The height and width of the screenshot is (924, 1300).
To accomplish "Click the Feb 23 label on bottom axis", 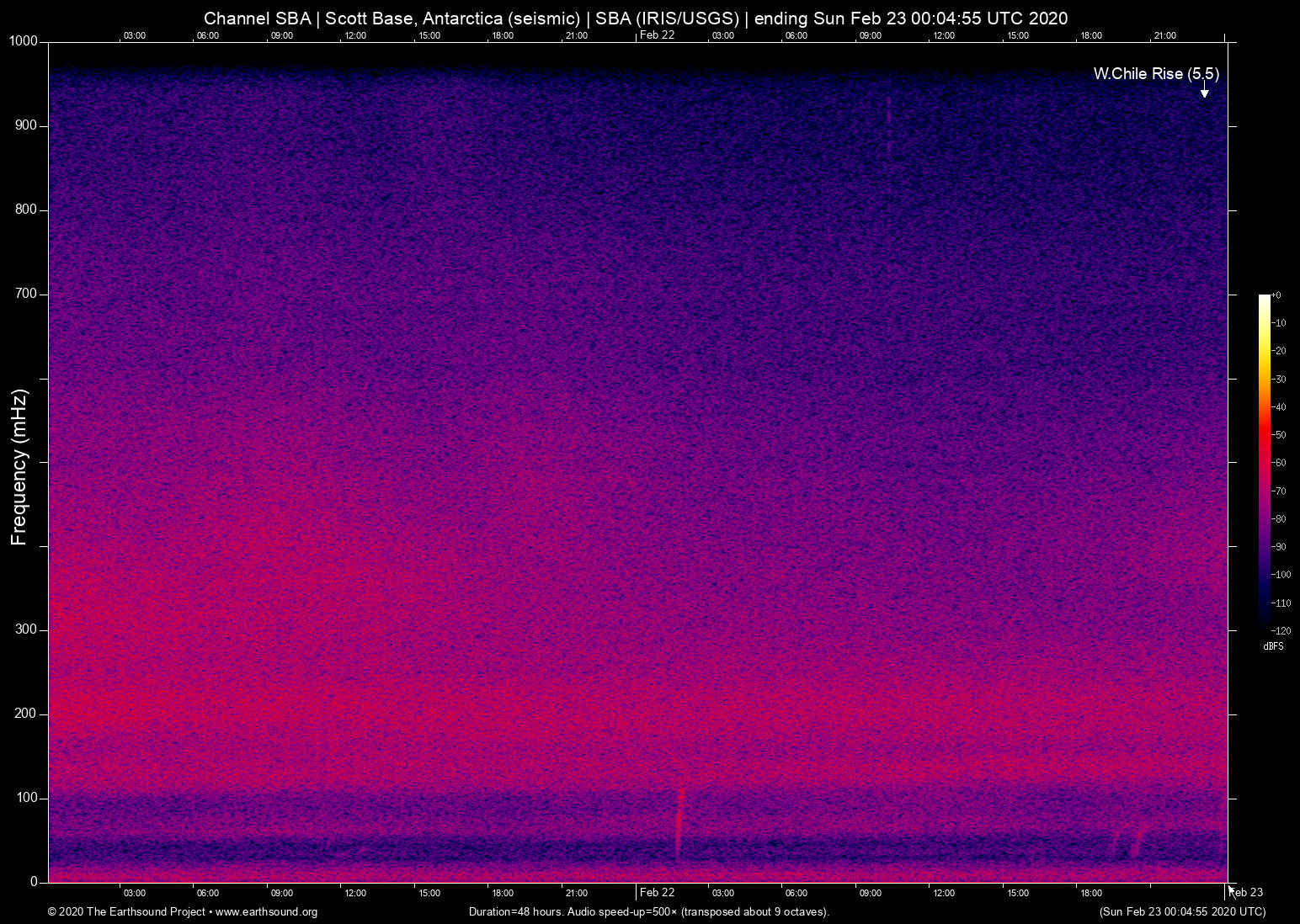I will click(1246, 892).
